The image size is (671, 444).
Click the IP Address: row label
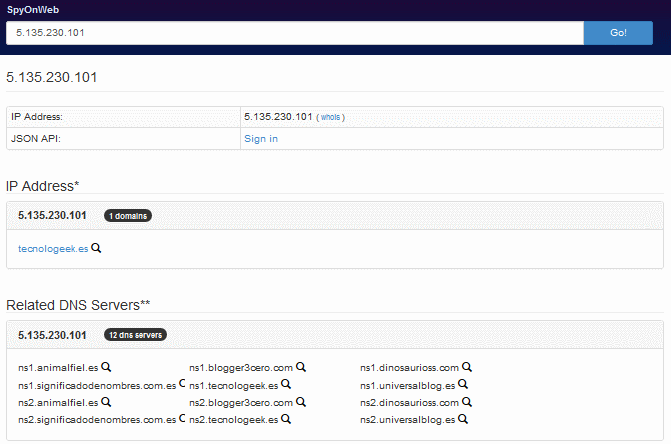(37, 117)
